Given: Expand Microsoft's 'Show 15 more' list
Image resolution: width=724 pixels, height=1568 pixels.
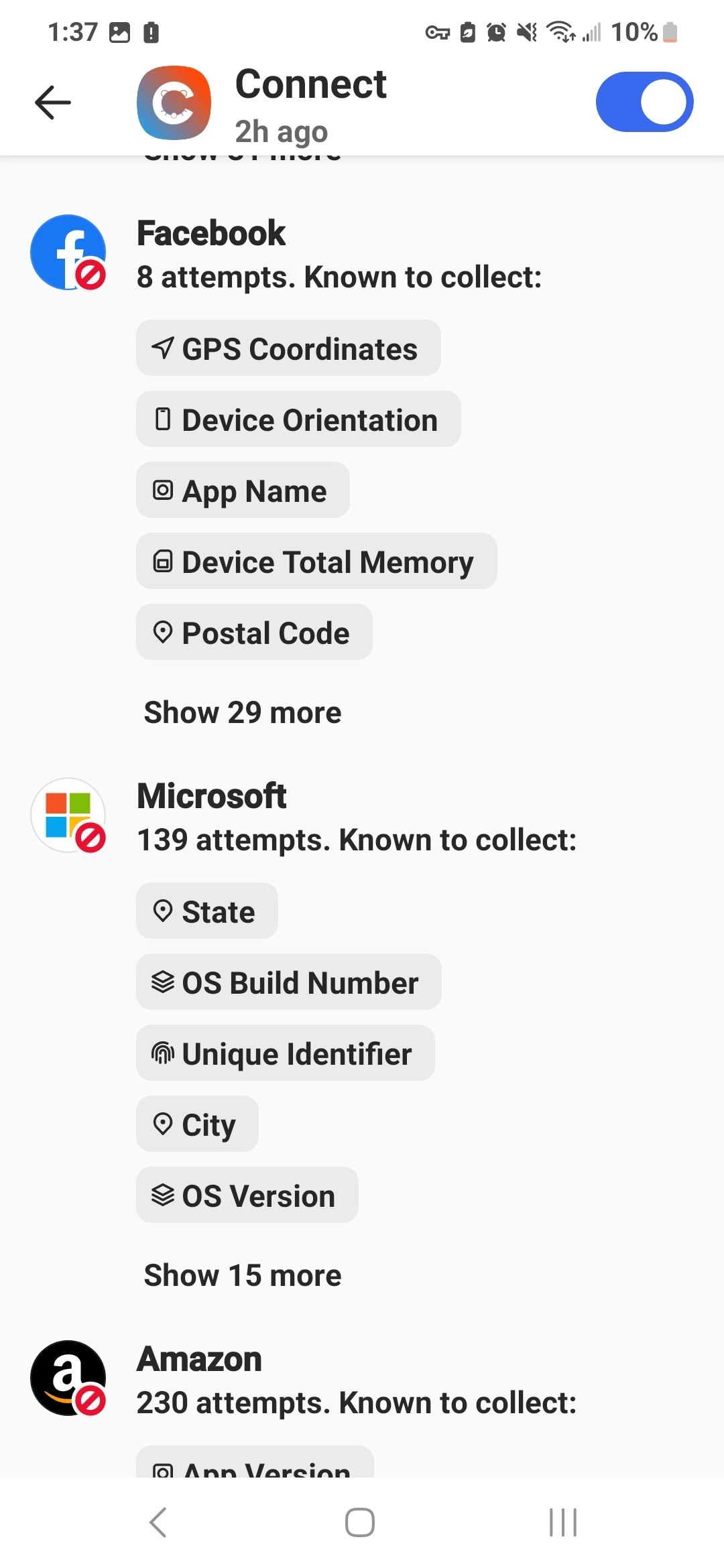Looking at the screenshot, I should pos(243,1275).
